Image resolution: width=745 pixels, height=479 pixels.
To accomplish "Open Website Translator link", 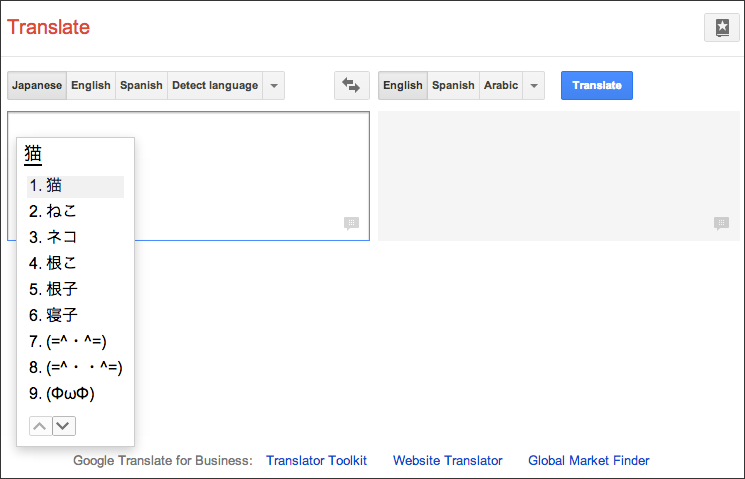I will (x=448, y=460).
